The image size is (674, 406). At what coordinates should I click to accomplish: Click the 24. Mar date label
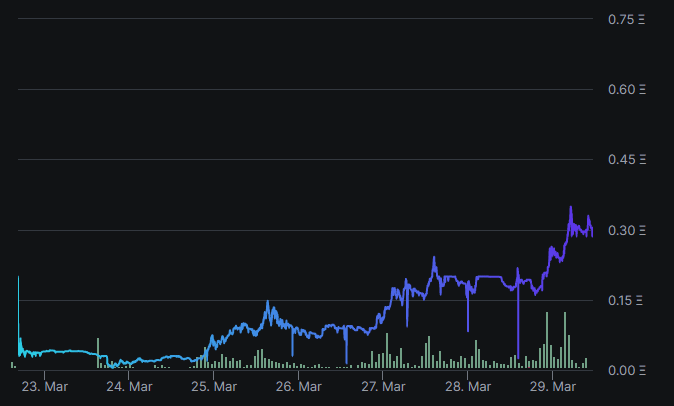pos(129,387)
